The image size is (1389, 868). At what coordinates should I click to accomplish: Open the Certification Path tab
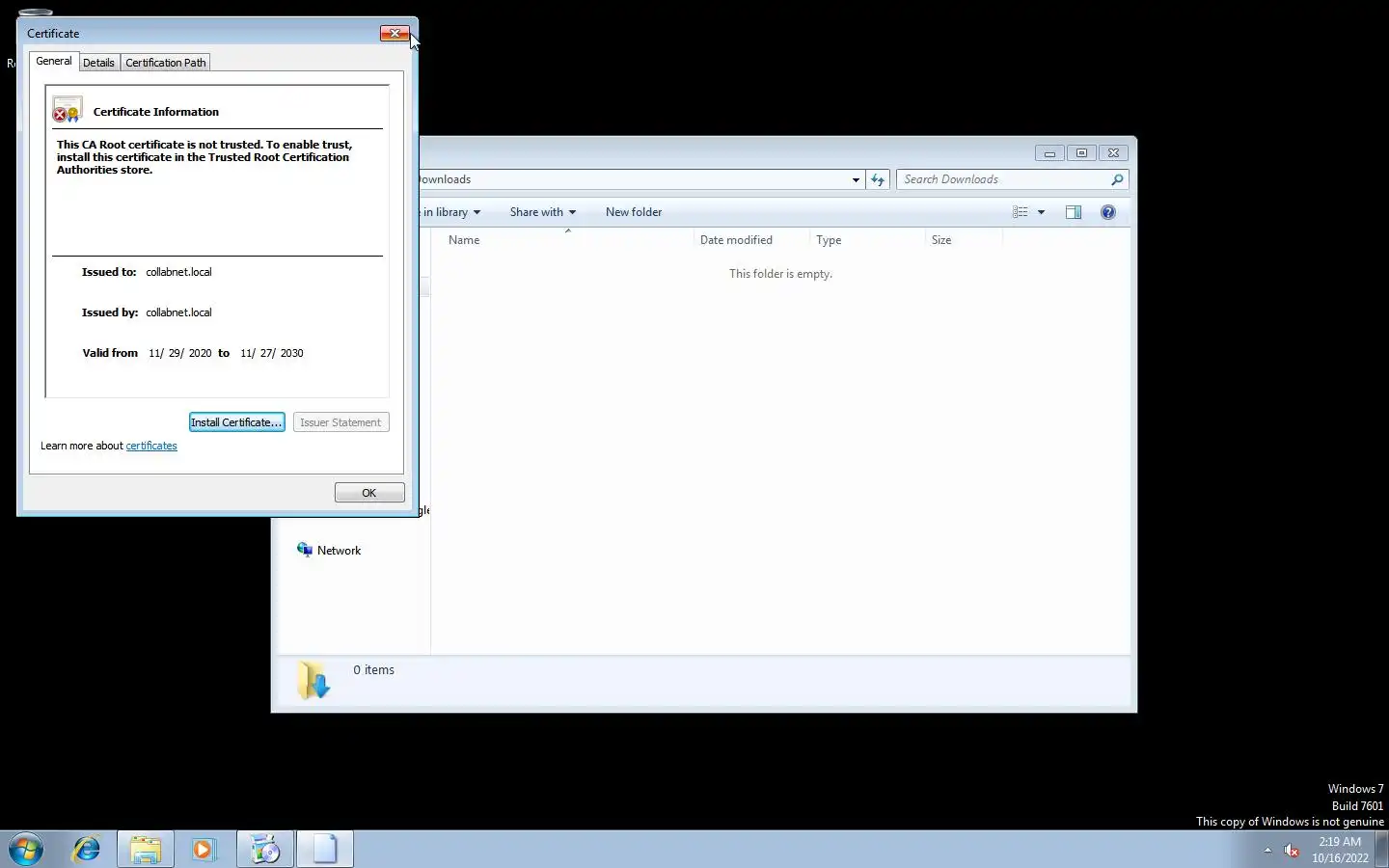166,63
